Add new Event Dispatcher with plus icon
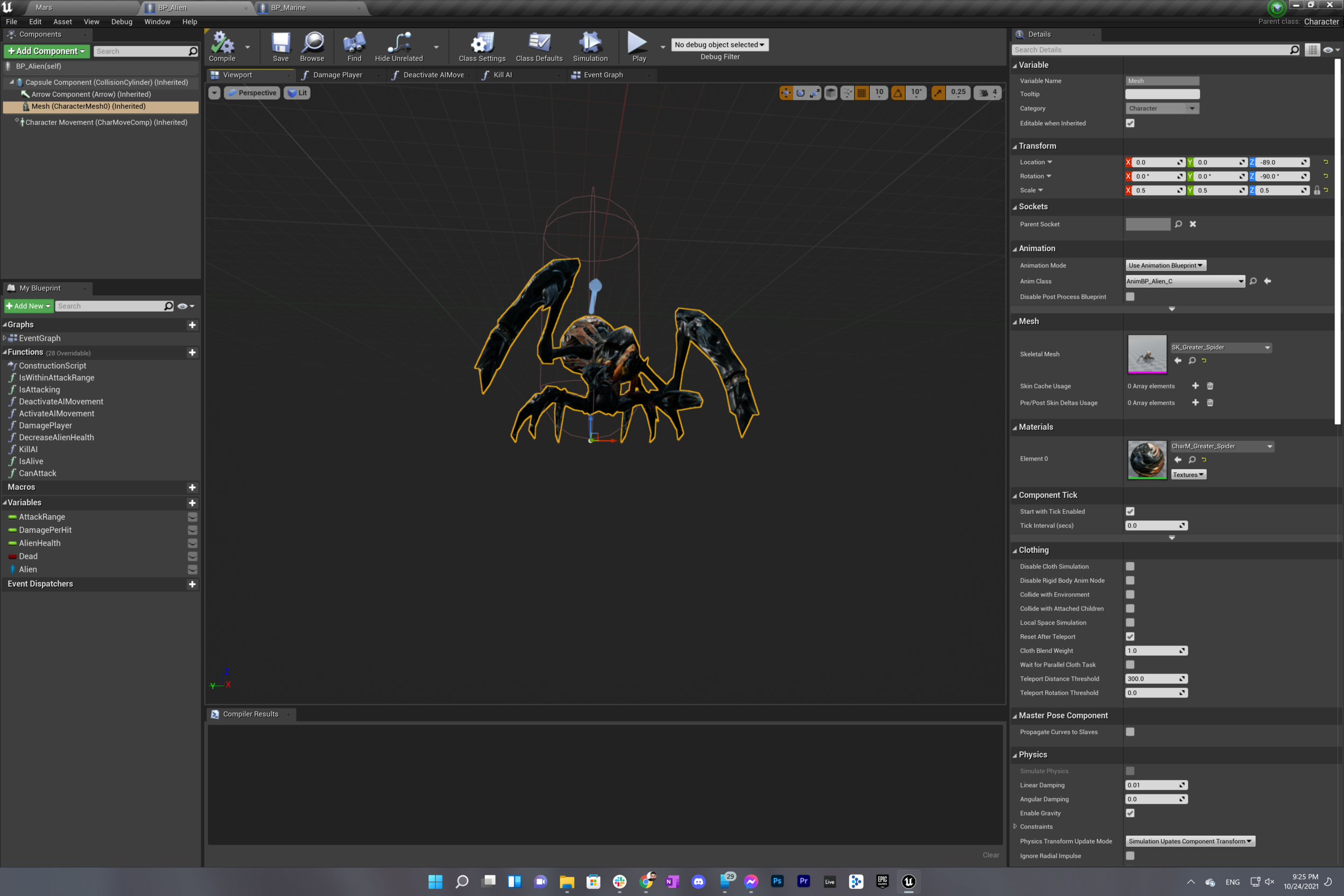 point(192,584)
